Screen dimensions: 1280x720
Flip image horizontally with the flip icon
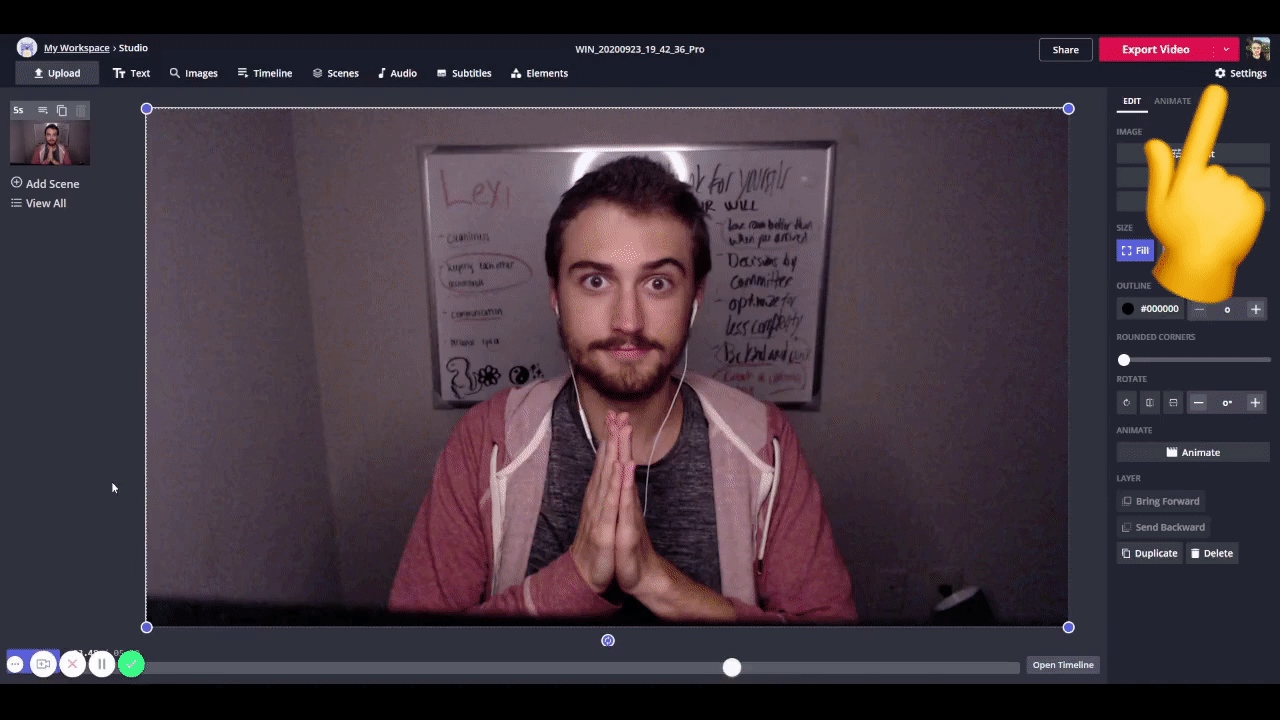coord(1150,403)
